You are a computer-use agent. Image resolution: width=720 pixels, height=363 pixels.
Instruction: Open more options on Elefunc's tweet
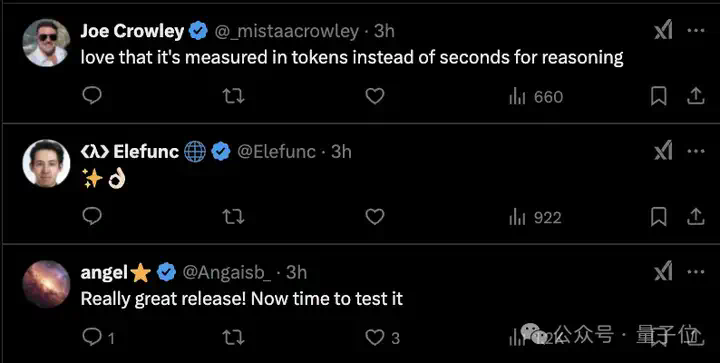point(696,151)
